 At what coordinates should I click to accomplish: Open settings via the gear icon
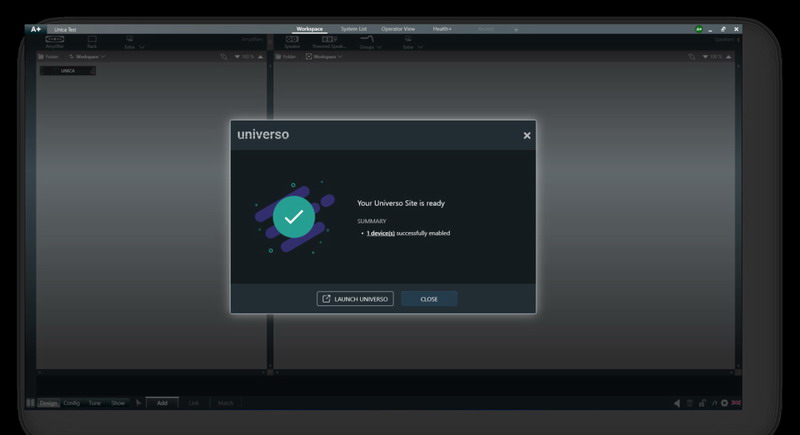(724, 403)
